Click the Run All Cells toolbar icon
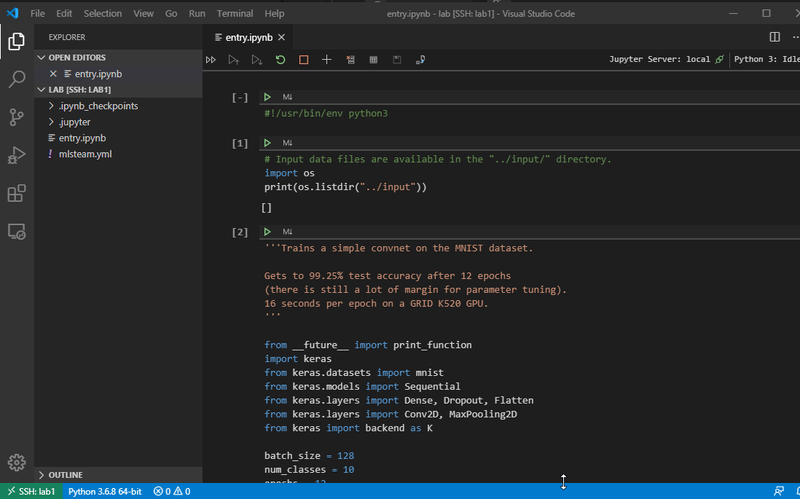Screen dimensions: 800x499 pos(211,60)
